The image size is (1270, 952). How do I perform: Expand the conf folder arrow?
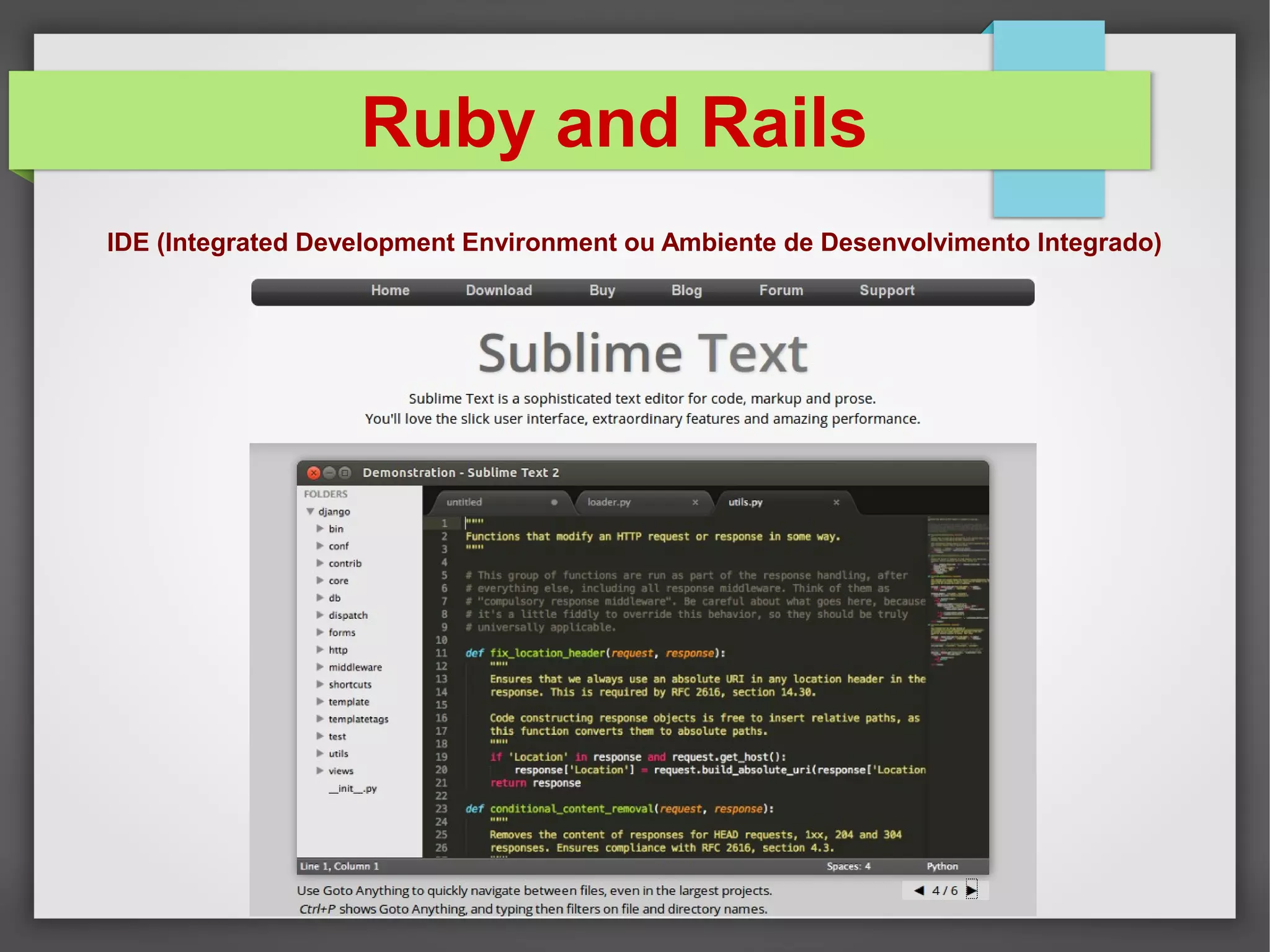tap(320, 546)
